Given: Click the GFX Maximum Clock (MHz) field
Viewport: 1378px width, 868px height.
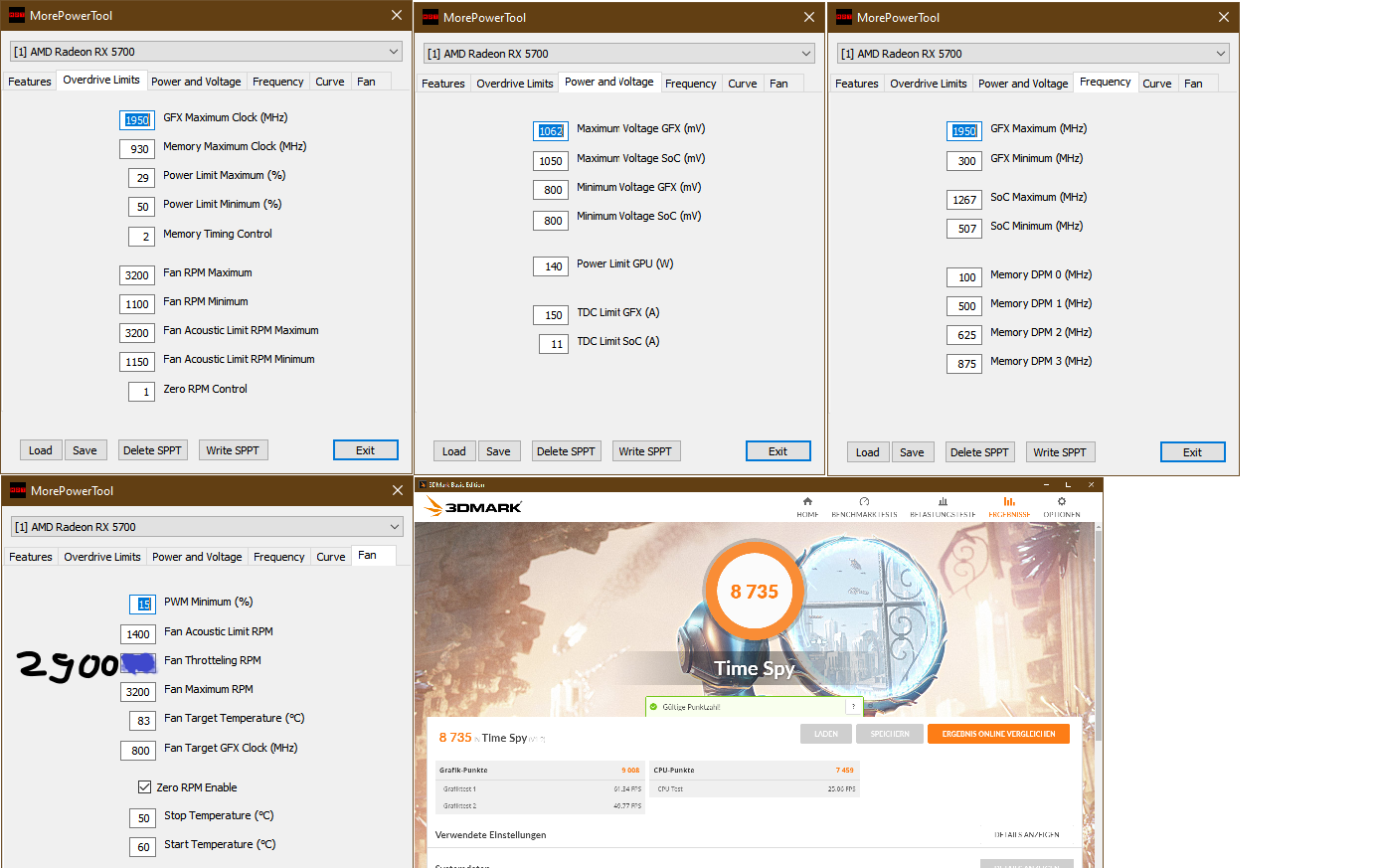Looking at the screenshot, I should pyautogui.click(x=137, y=120).
